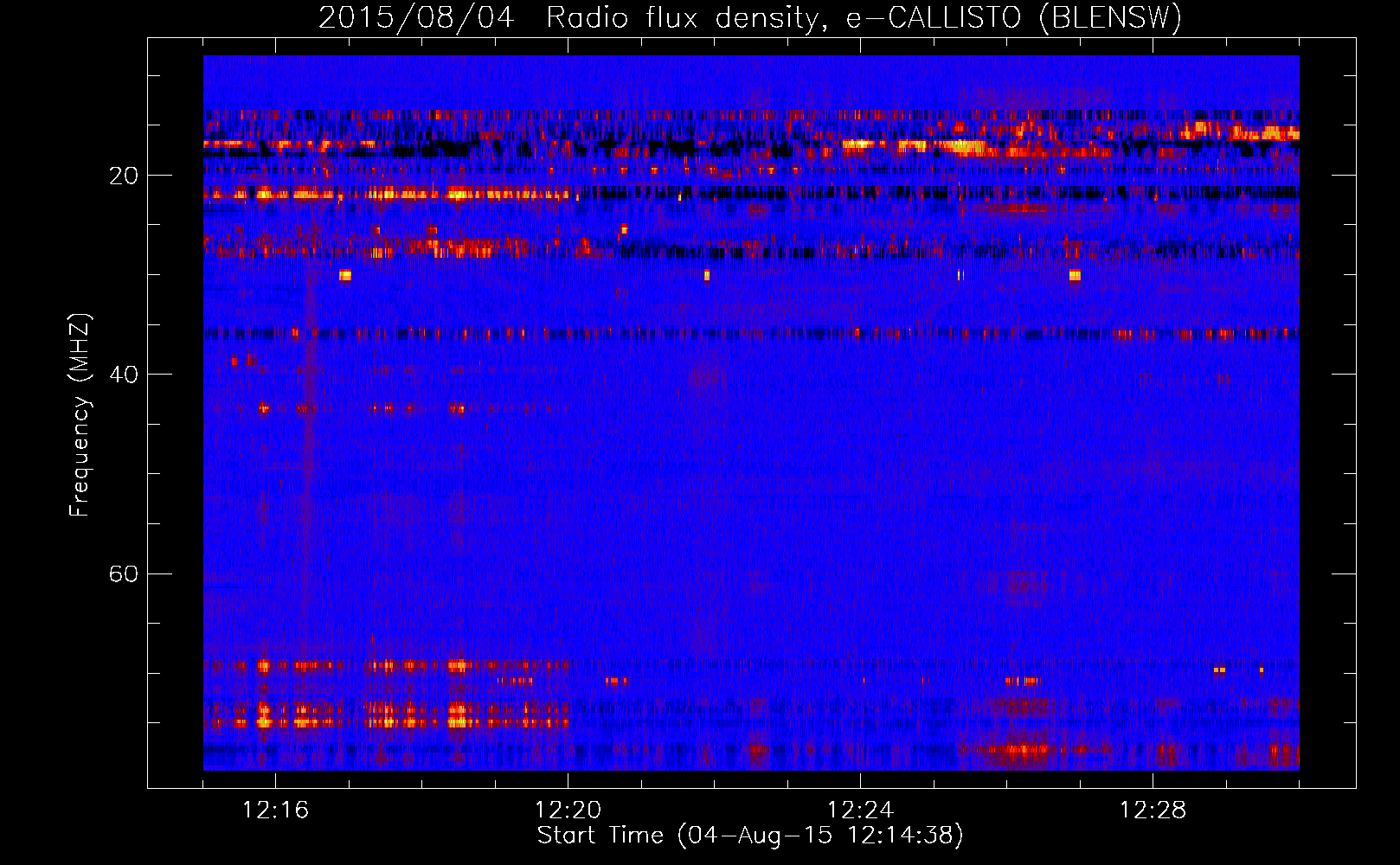Screen dimensions: 1400x865
Task: Click the "Frequency (MHZ)" axis label
Action: point(79,415)
